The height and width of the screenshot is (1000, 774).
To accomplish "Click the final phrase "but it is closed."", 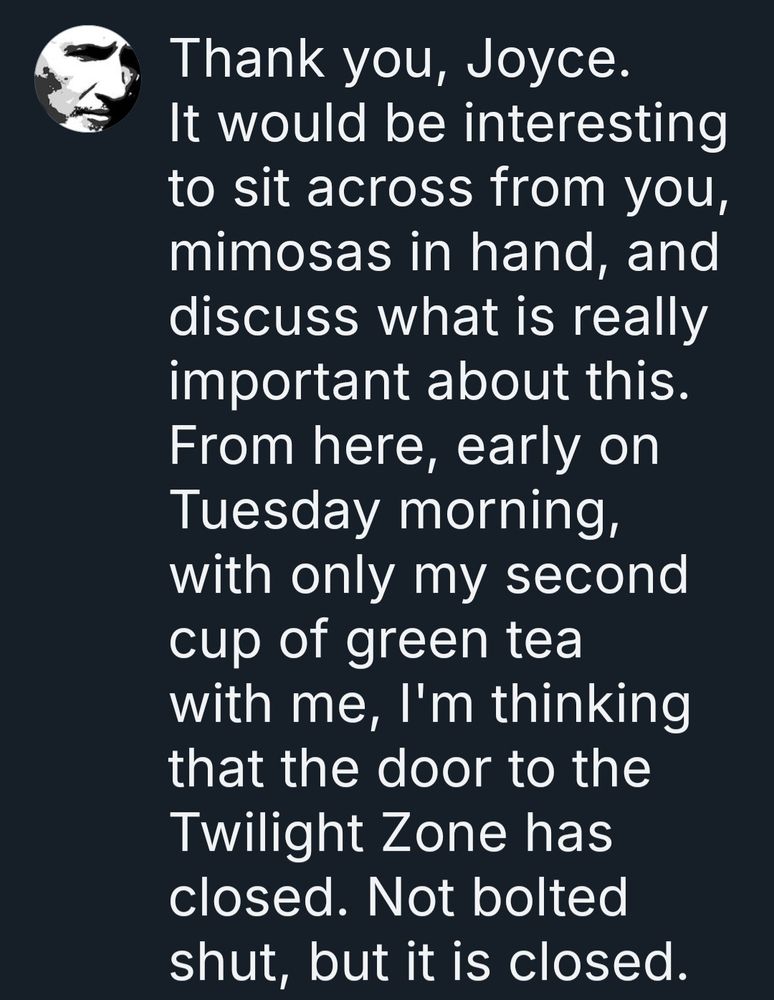I will click(500, 962).
